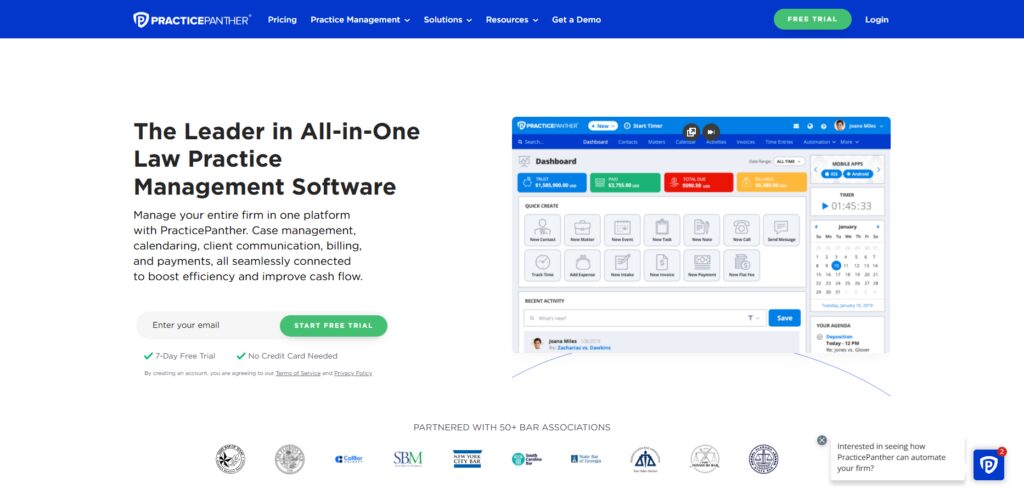This screenshot has width=1024, height=500.
Task: Click the PracticePanther logo in header
Action: click(192, 20)
